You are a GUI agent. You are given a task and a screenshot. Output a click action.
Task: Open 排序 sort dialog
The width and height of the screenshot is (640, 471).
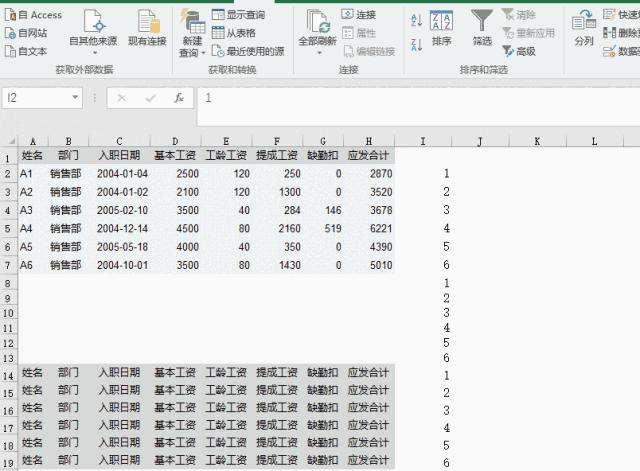pyautogui.click(x=441, y=28)
